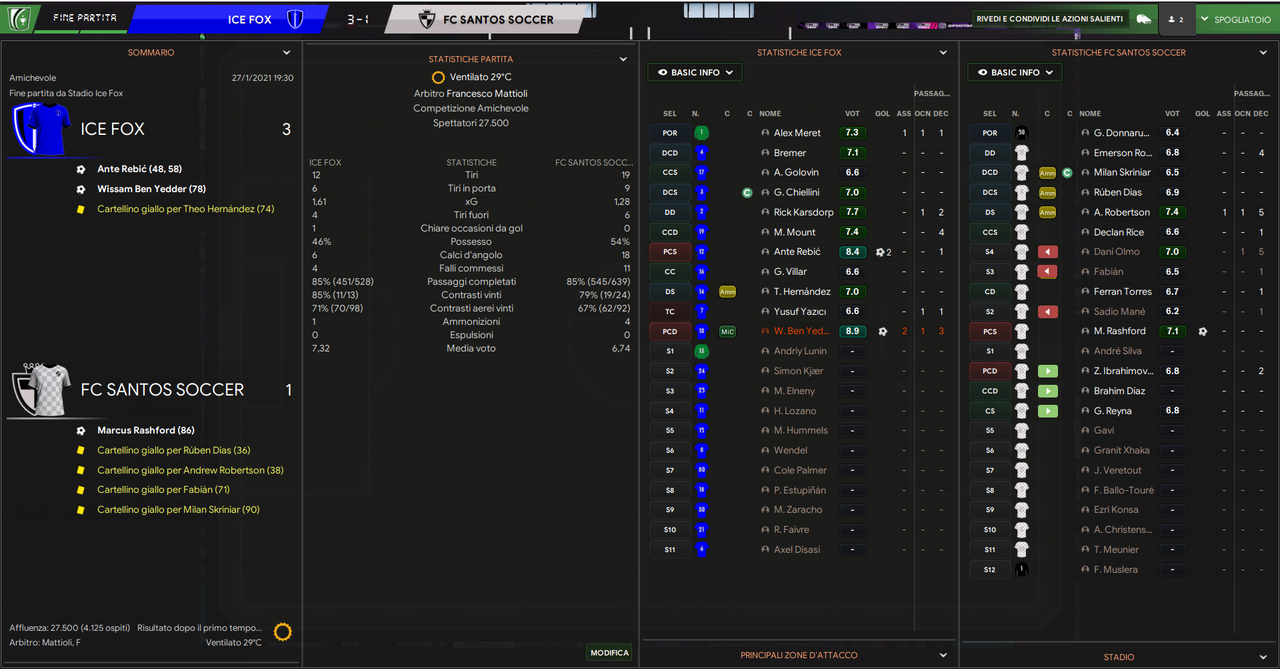Open player Declan Rice profile
Image resolution: width=1280 pixels, height=669 pixels.
1119,232
